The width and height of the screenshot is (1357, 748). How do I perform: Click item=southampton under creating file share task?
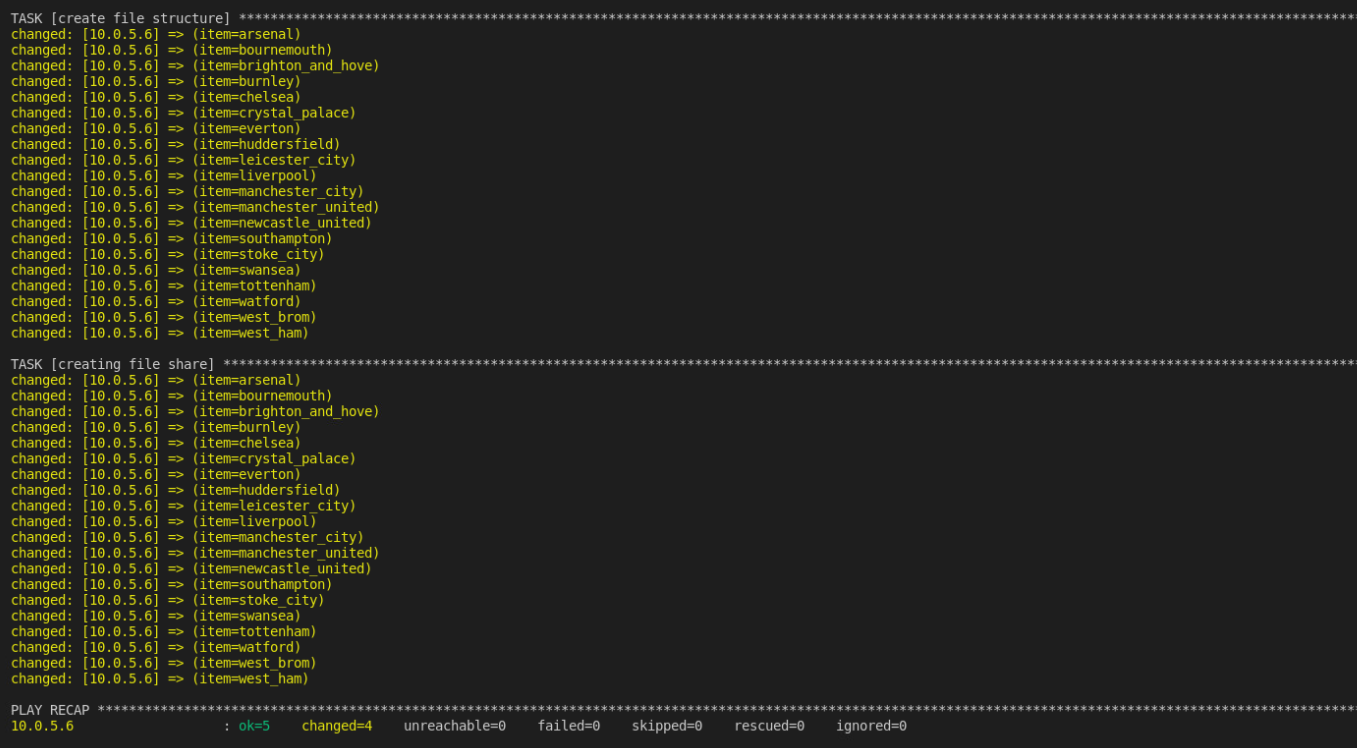262,584
